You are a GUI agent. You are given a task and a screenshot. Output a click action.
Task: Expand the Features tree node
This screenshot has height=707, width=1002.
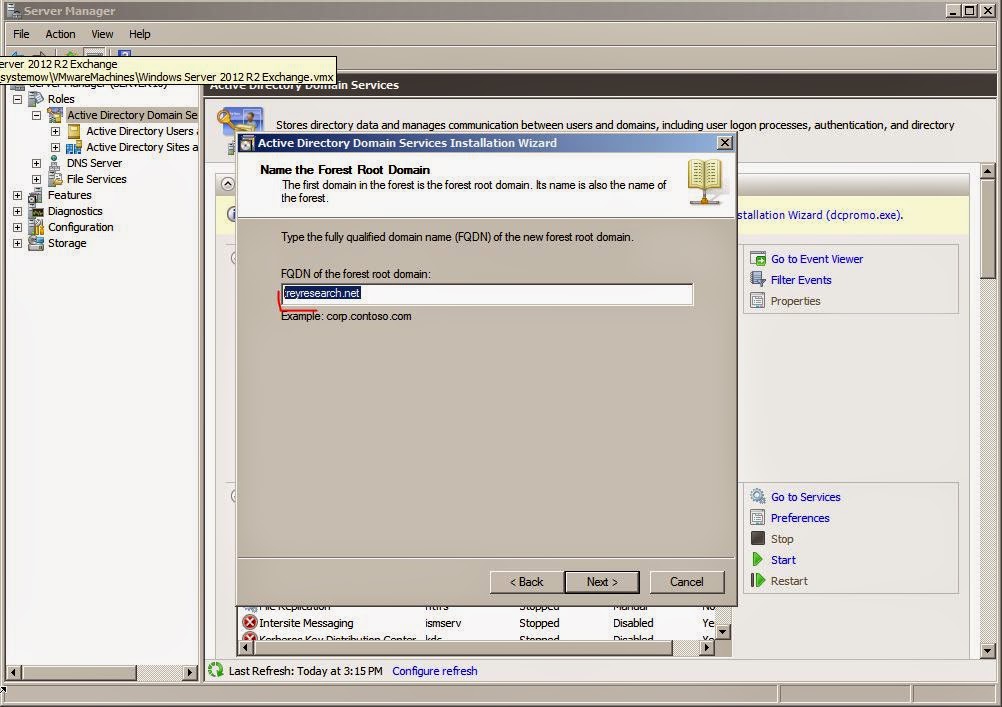pyautogui.click(x=17, y=195)
